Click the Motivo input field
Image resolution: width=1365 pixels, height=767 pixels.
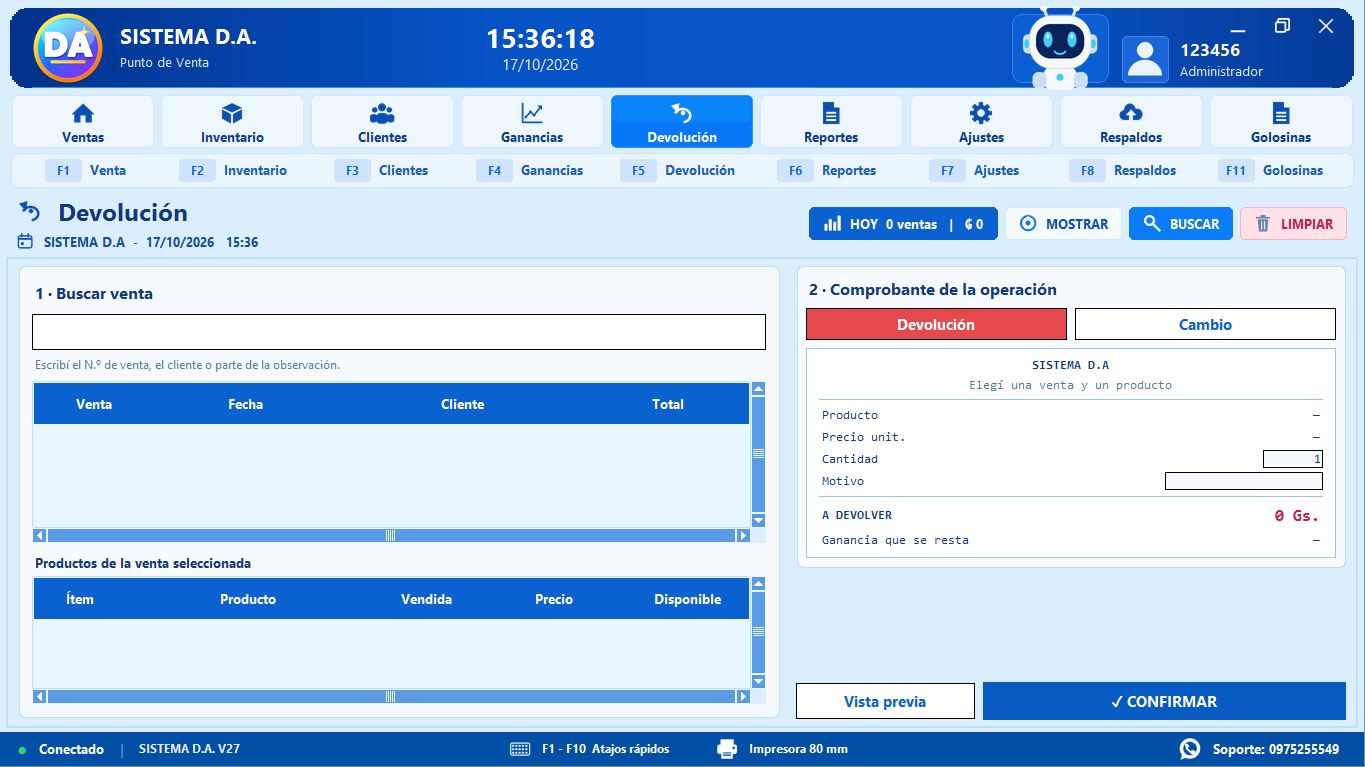(x=1244, y=481)
